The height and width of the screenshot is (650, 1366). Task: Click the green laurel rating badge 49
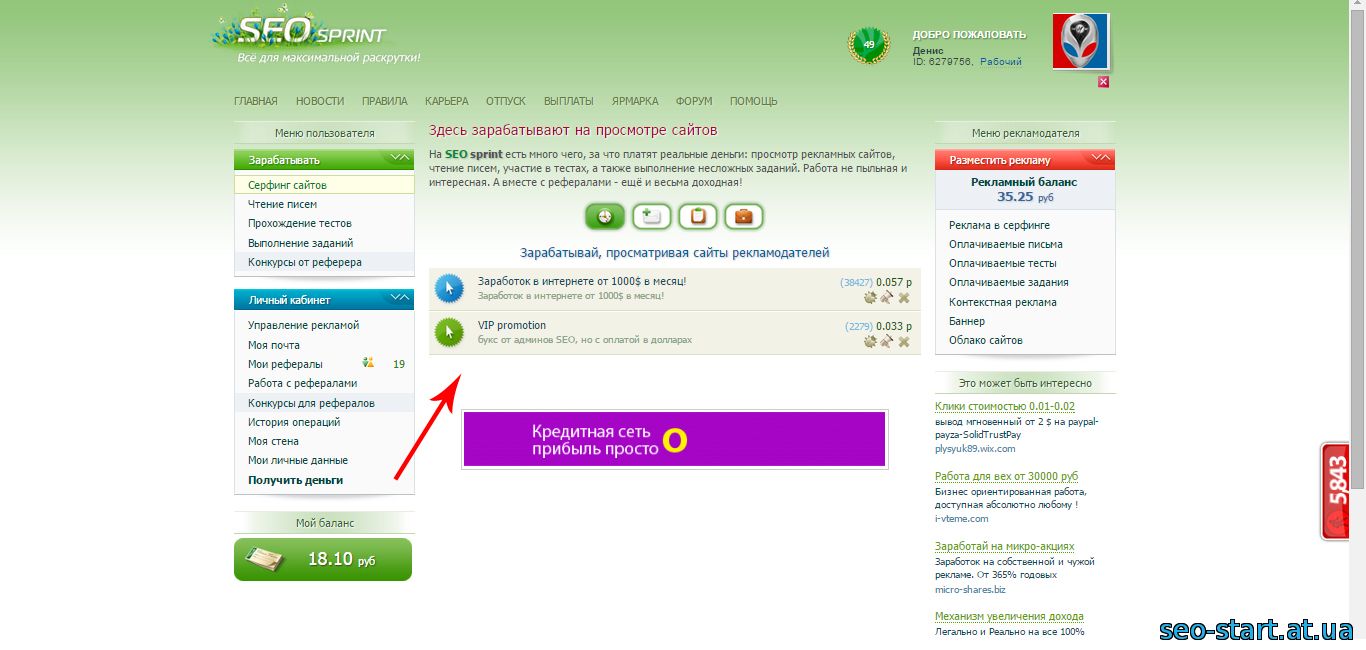(868, 46)
